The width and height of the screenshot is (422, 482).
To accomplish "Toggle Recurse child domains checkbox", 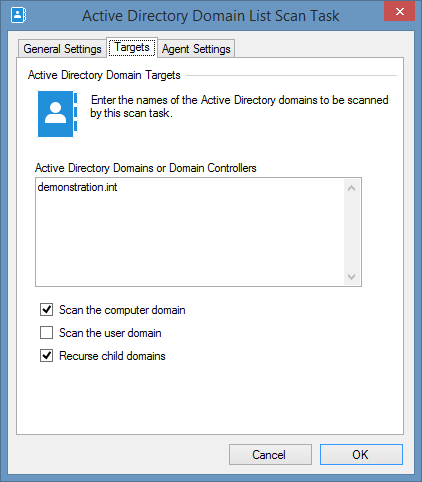I will coord(46,356).
